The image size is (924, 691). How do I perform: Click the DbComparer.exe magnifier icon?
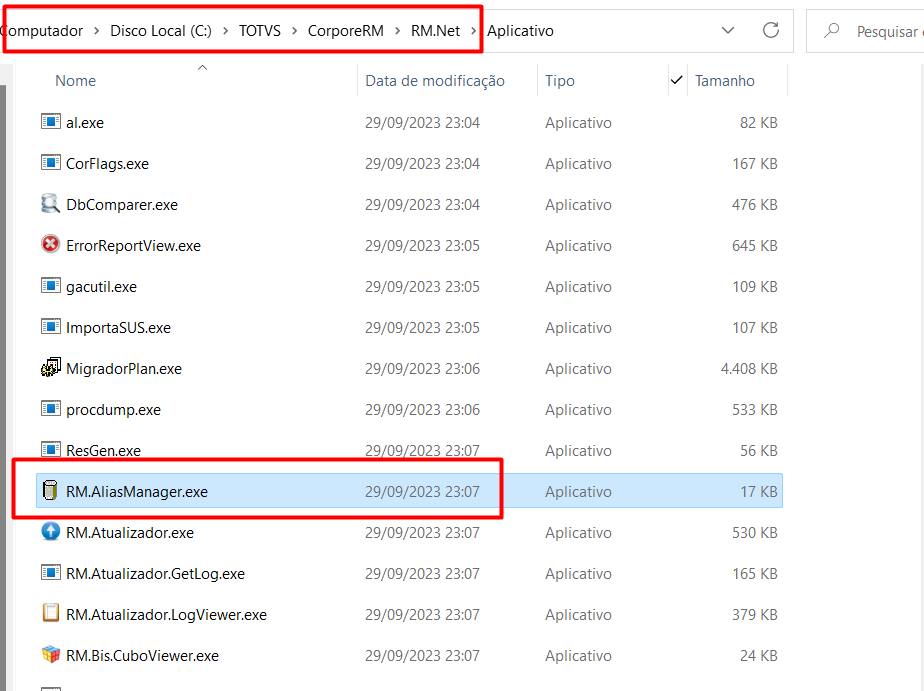coord(51,204)
